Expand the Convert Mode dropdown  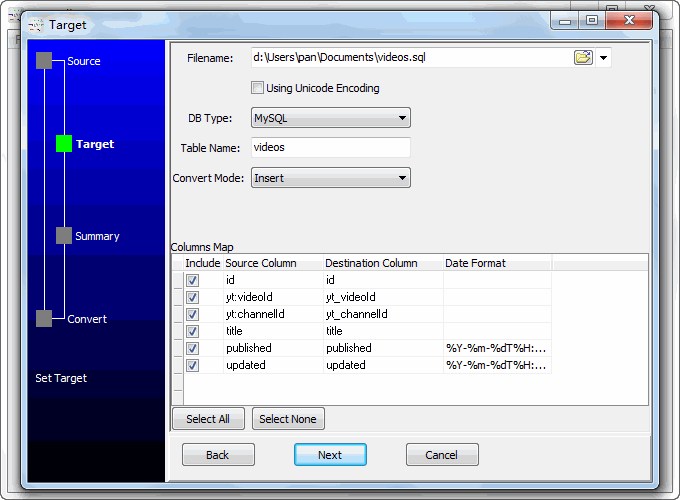tap(330, 178)
